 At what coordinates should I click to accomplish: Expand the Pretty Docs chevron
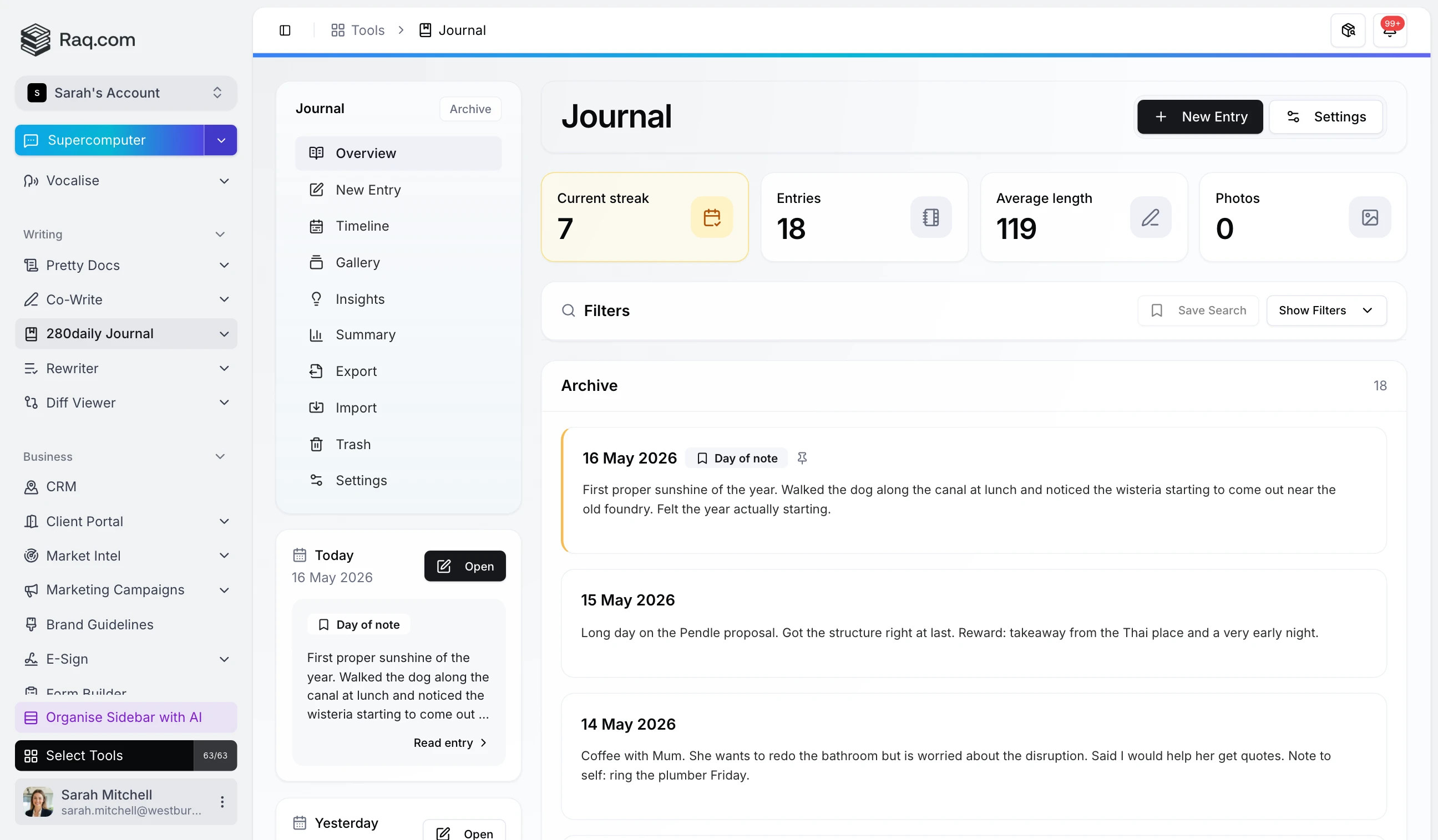click(224, 265)
